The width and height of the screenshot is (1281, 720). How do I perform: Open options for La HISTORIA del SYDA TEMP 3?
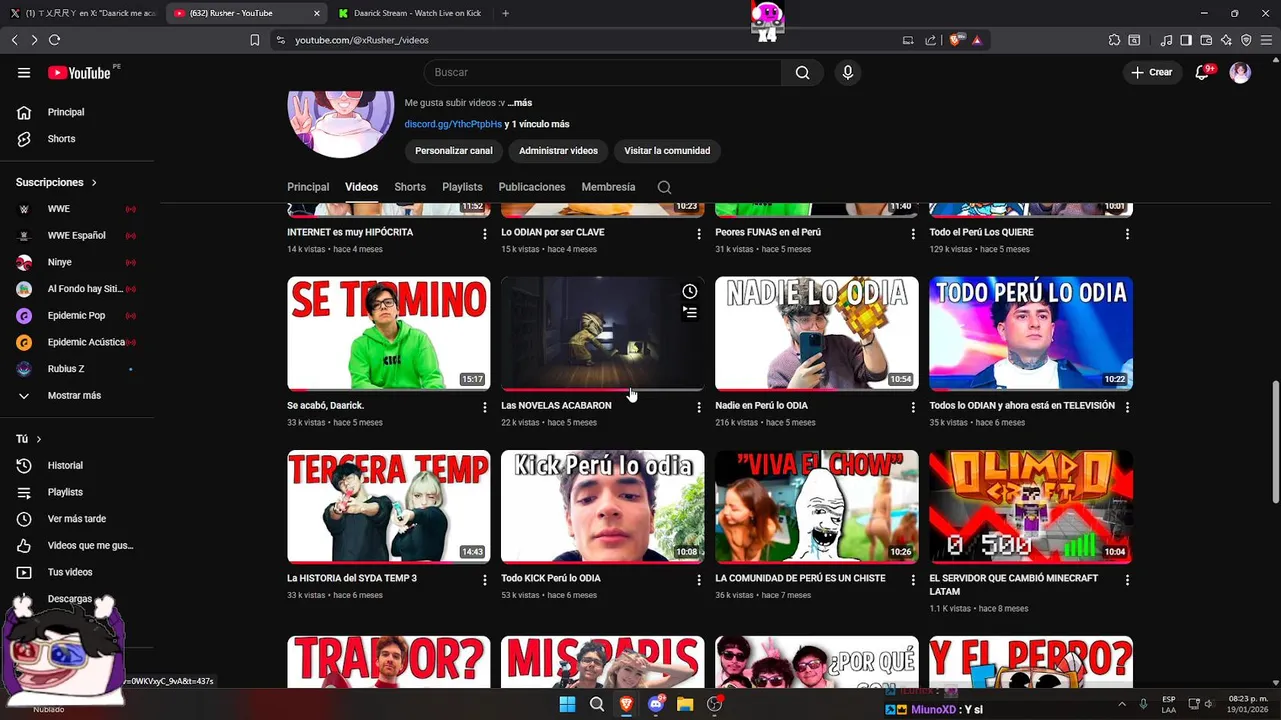485,580
